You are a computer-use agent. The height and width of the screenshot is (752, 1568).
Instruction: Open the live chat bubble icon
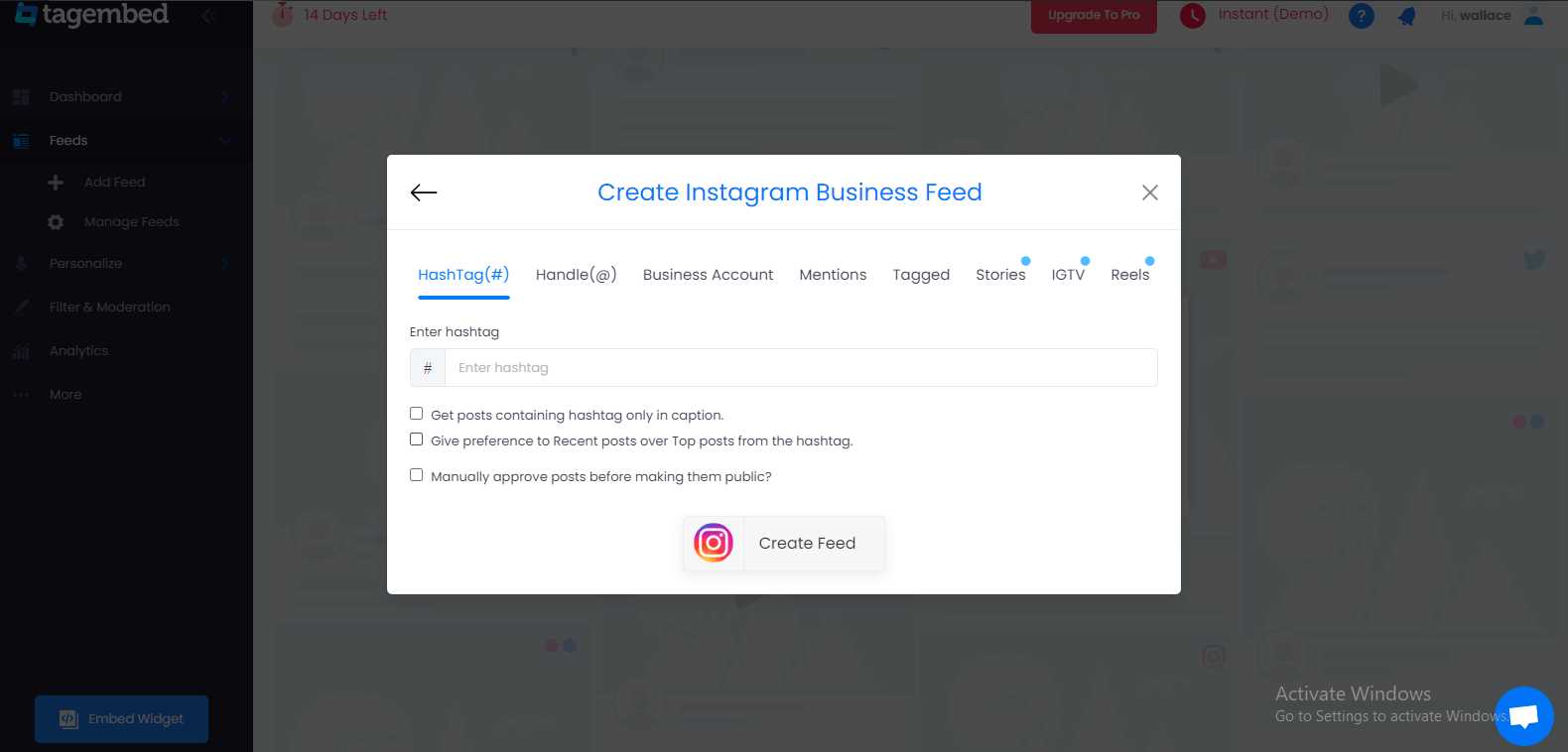(x=1524, y=716)
